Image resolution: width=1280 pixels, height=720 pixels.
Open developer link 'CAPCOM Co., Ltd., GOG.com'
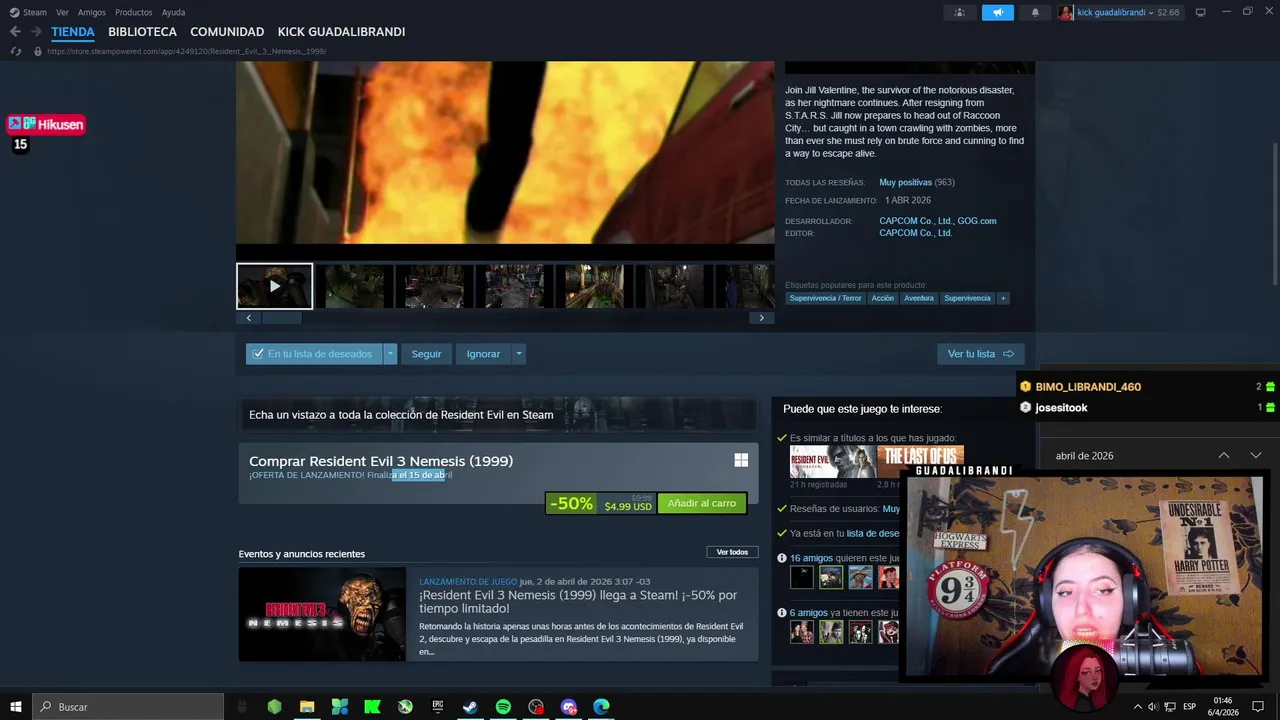coord(937,221)
